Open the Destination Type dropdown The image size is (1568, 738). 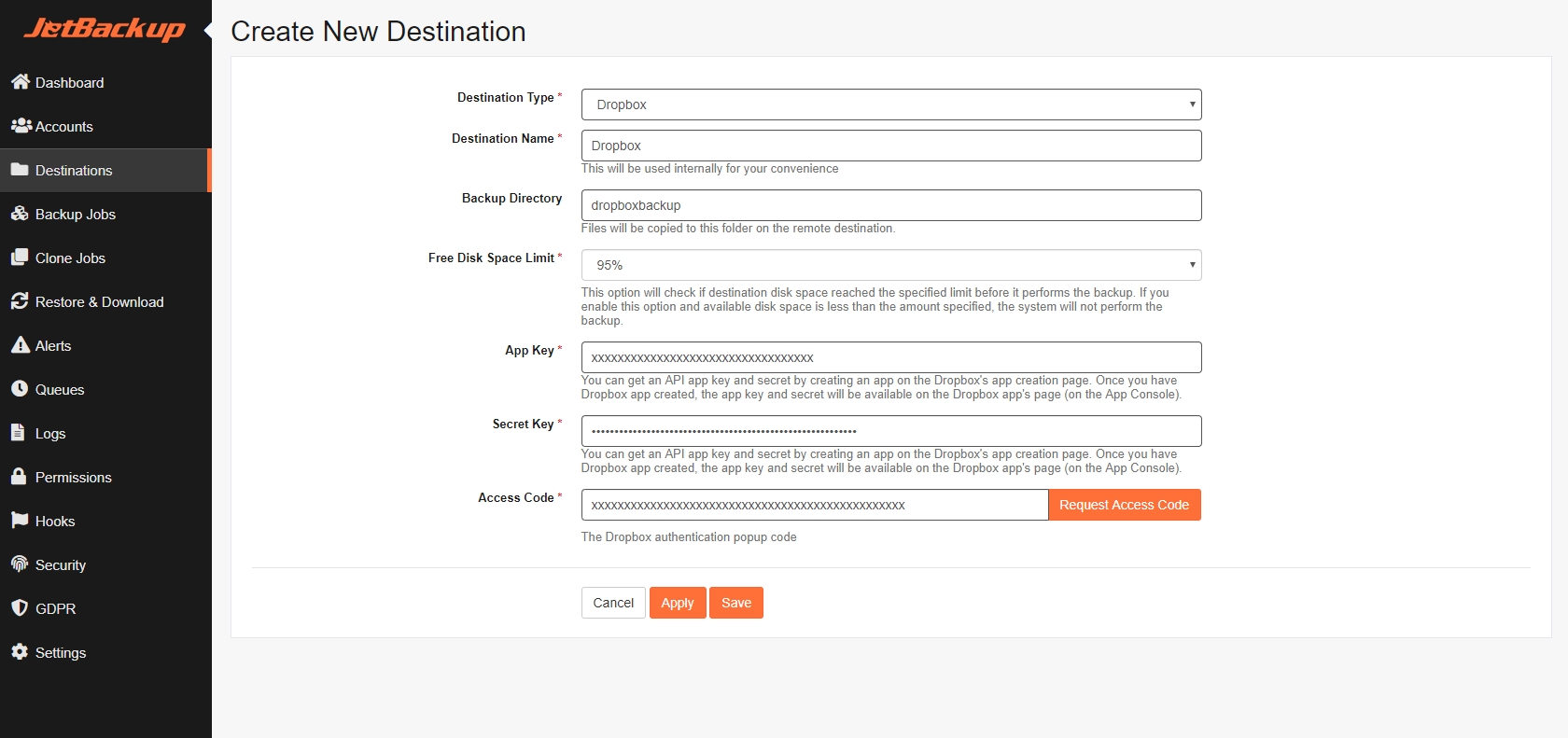[891, 104]
